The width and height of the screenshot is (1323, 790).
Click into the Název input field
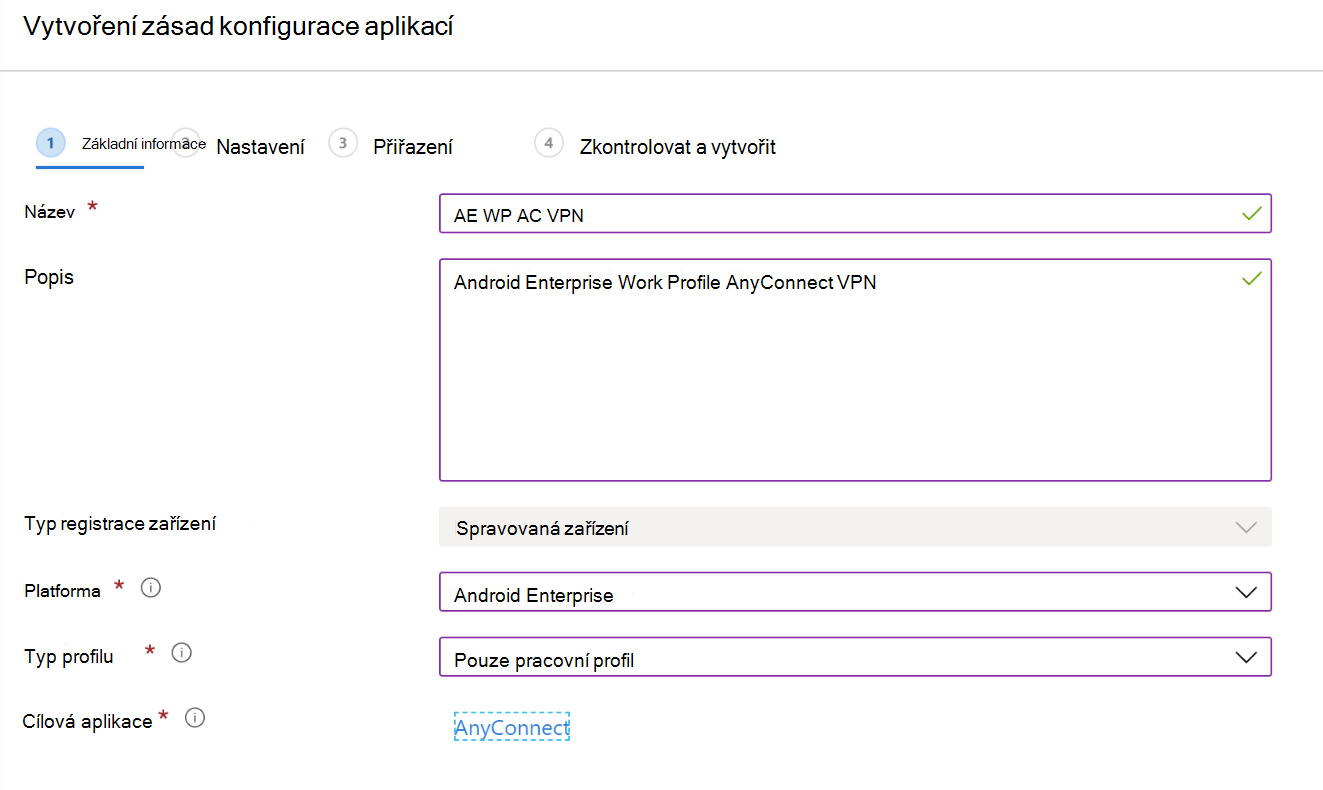pos(855,214)
